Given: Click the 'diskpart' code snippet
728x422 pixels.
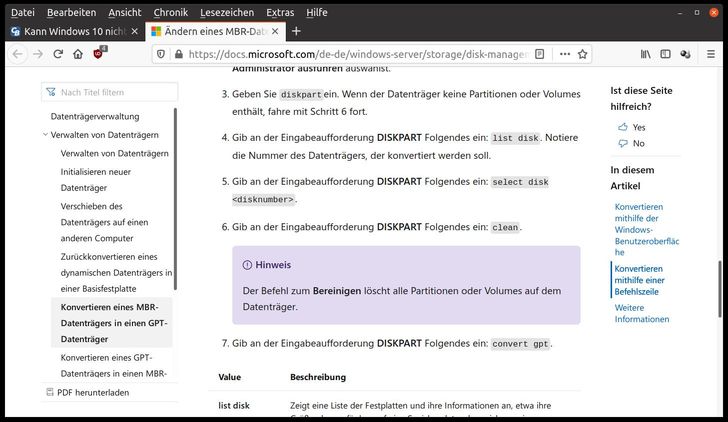Looking at the screenshot, I should pos(301,95).
